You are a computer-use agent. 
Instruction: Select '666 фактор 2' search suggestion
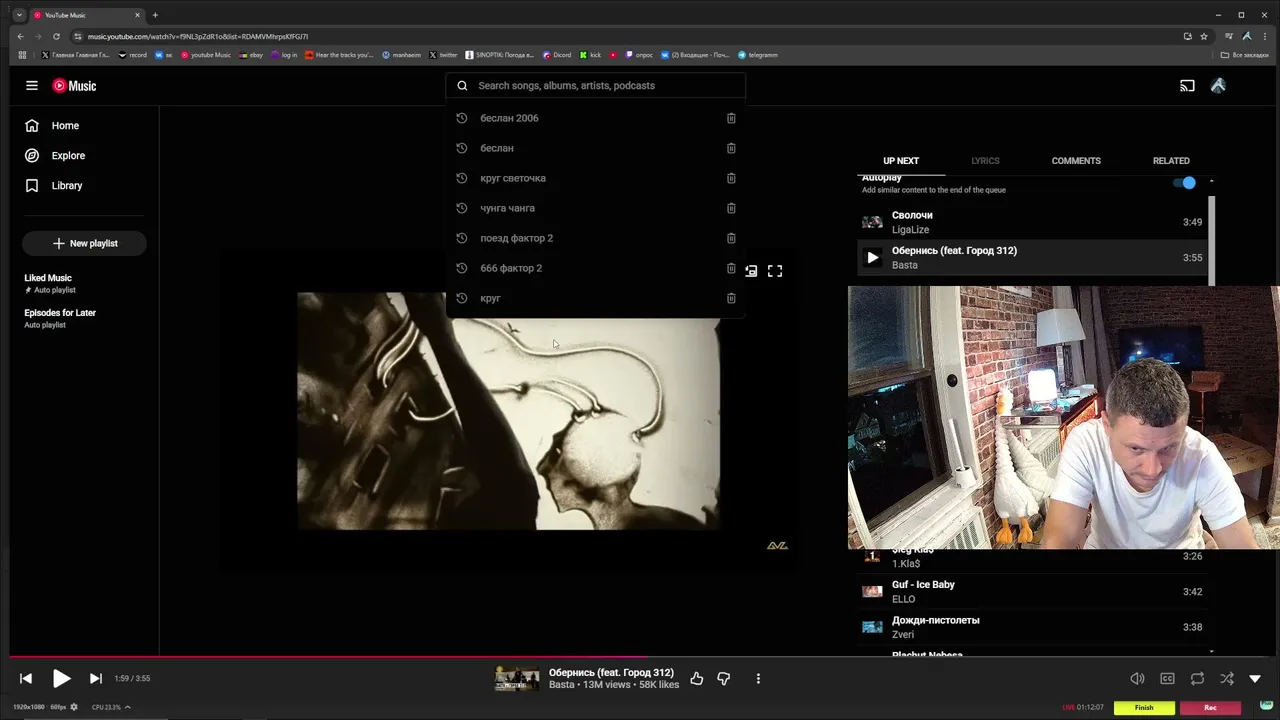click(511, 268)
